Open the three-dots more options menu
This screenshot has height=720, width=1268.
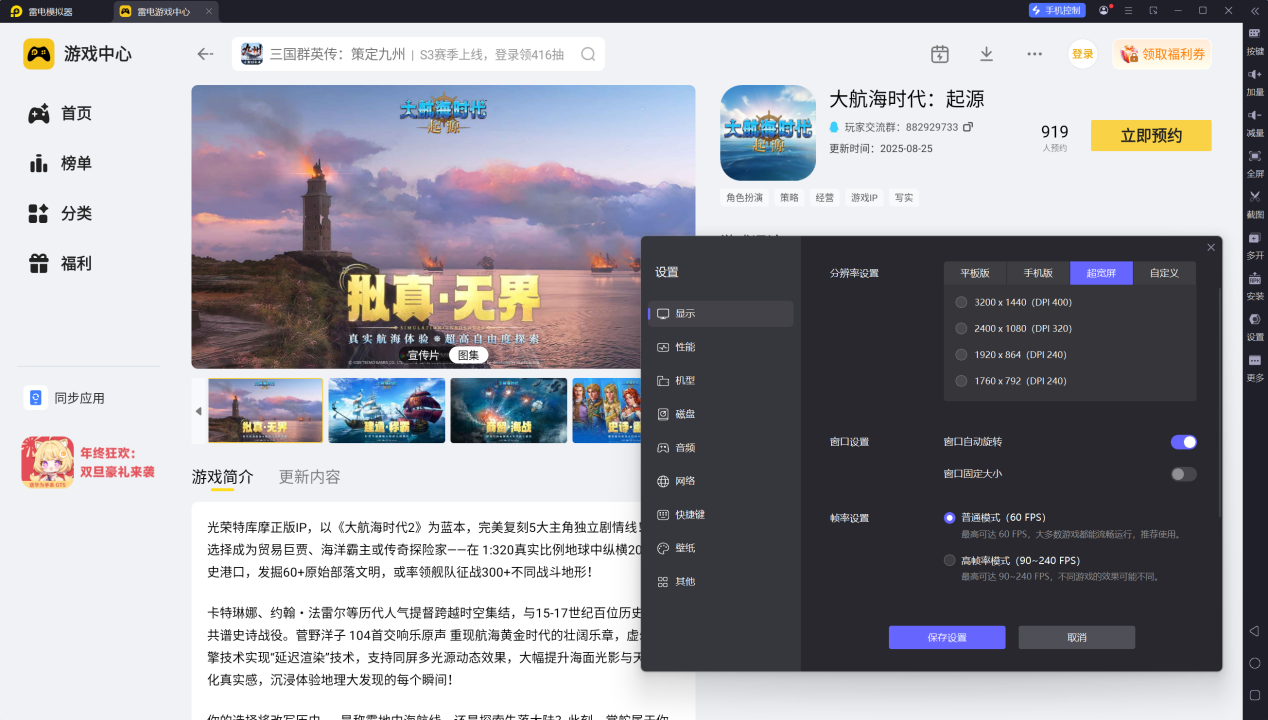[x=1034, y=54]
